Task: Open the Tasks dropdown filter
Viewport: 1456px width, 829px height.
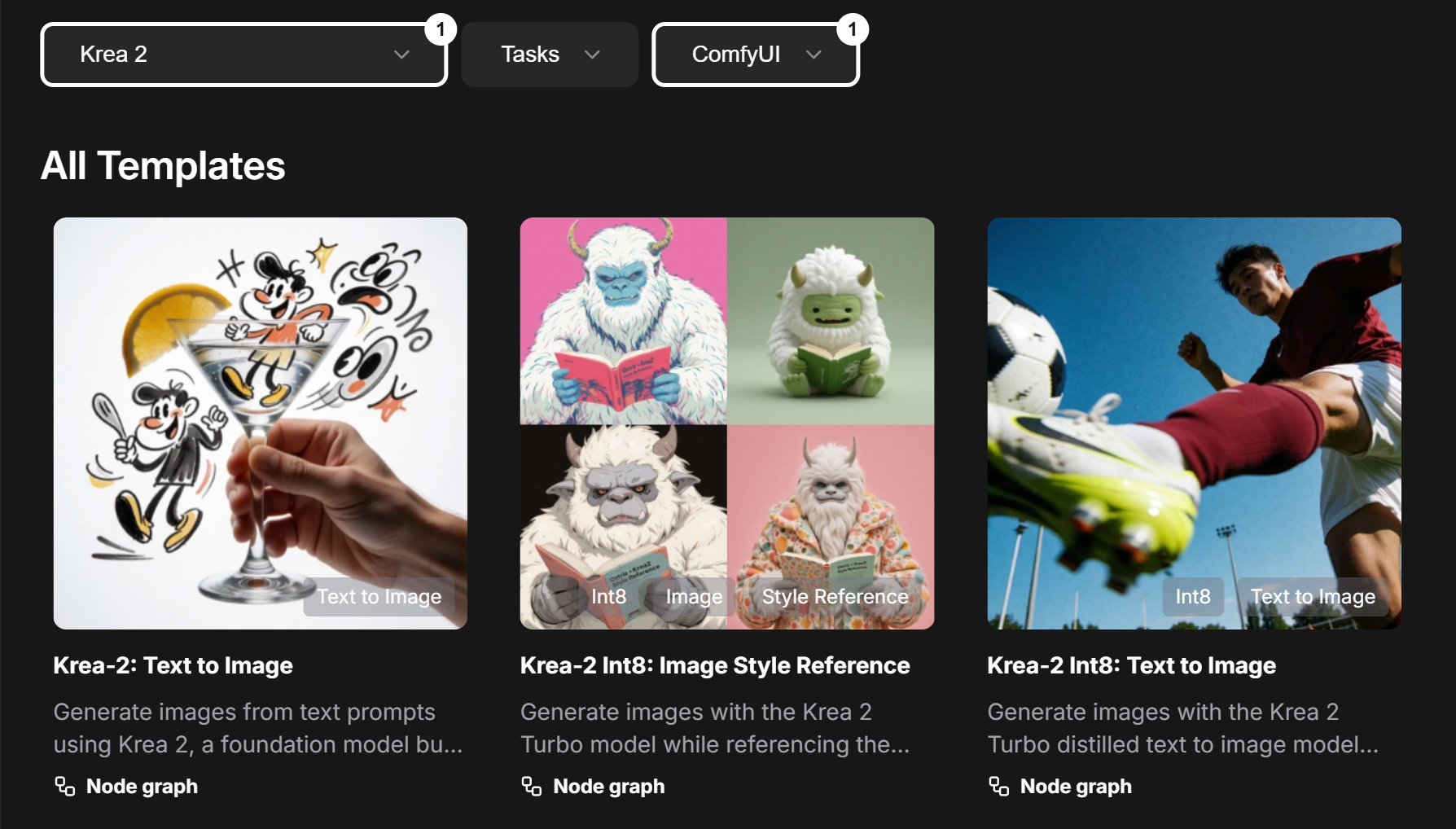Action: coord(550,55)
